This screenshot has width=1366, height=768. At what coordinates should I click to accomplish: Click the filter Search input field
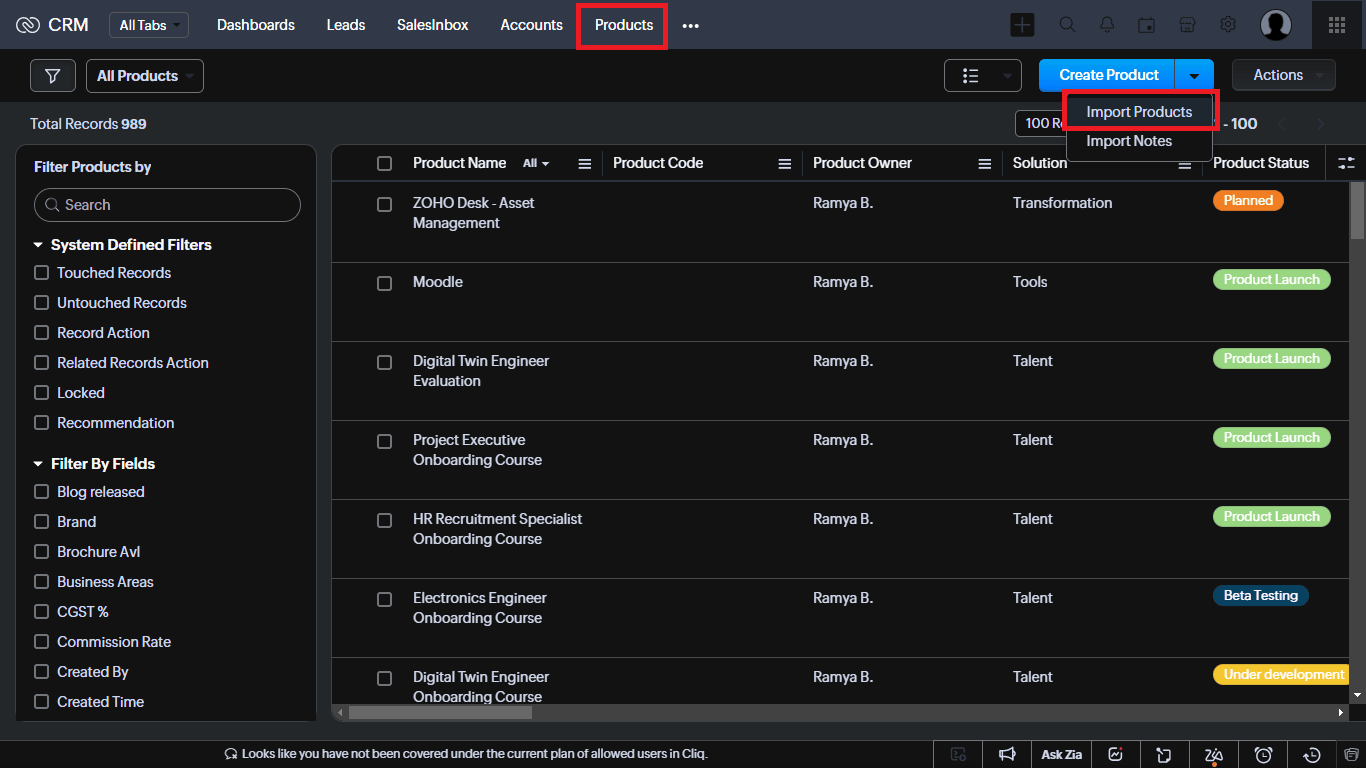(x=167, y=205)
